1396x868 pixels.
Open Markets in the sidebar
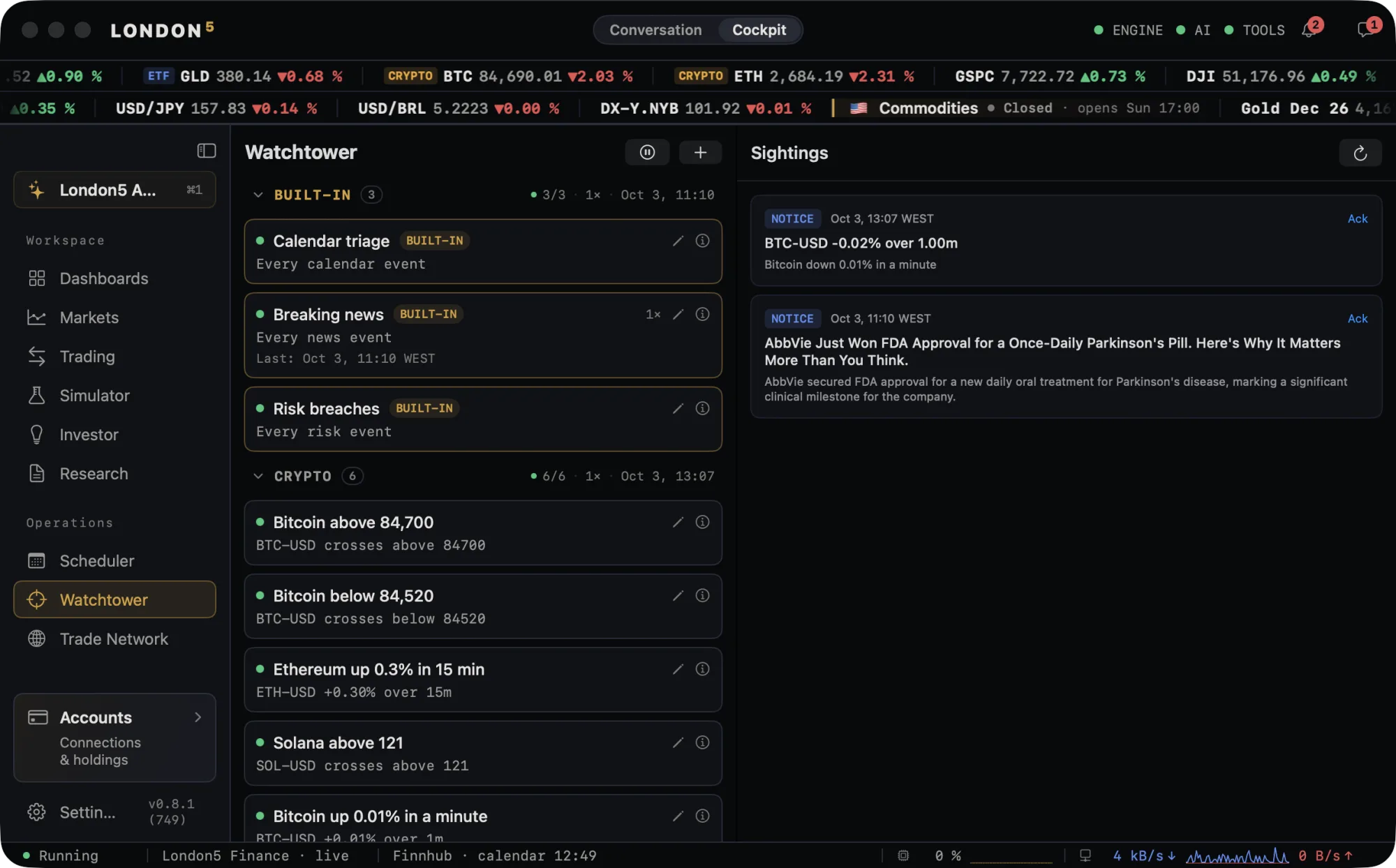click(x=114, y=317)
